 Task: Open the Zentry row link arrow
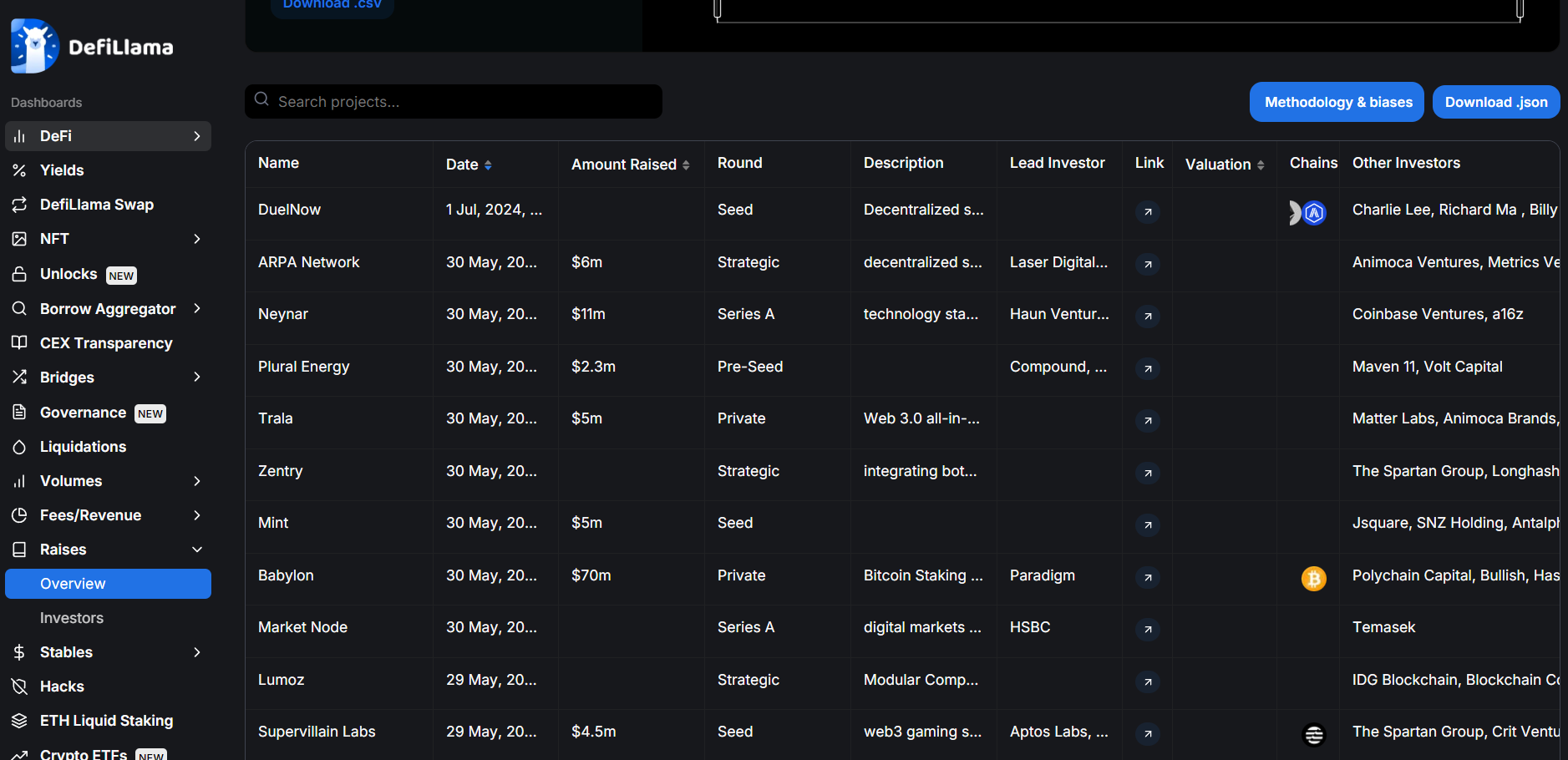click(1148, 473)
